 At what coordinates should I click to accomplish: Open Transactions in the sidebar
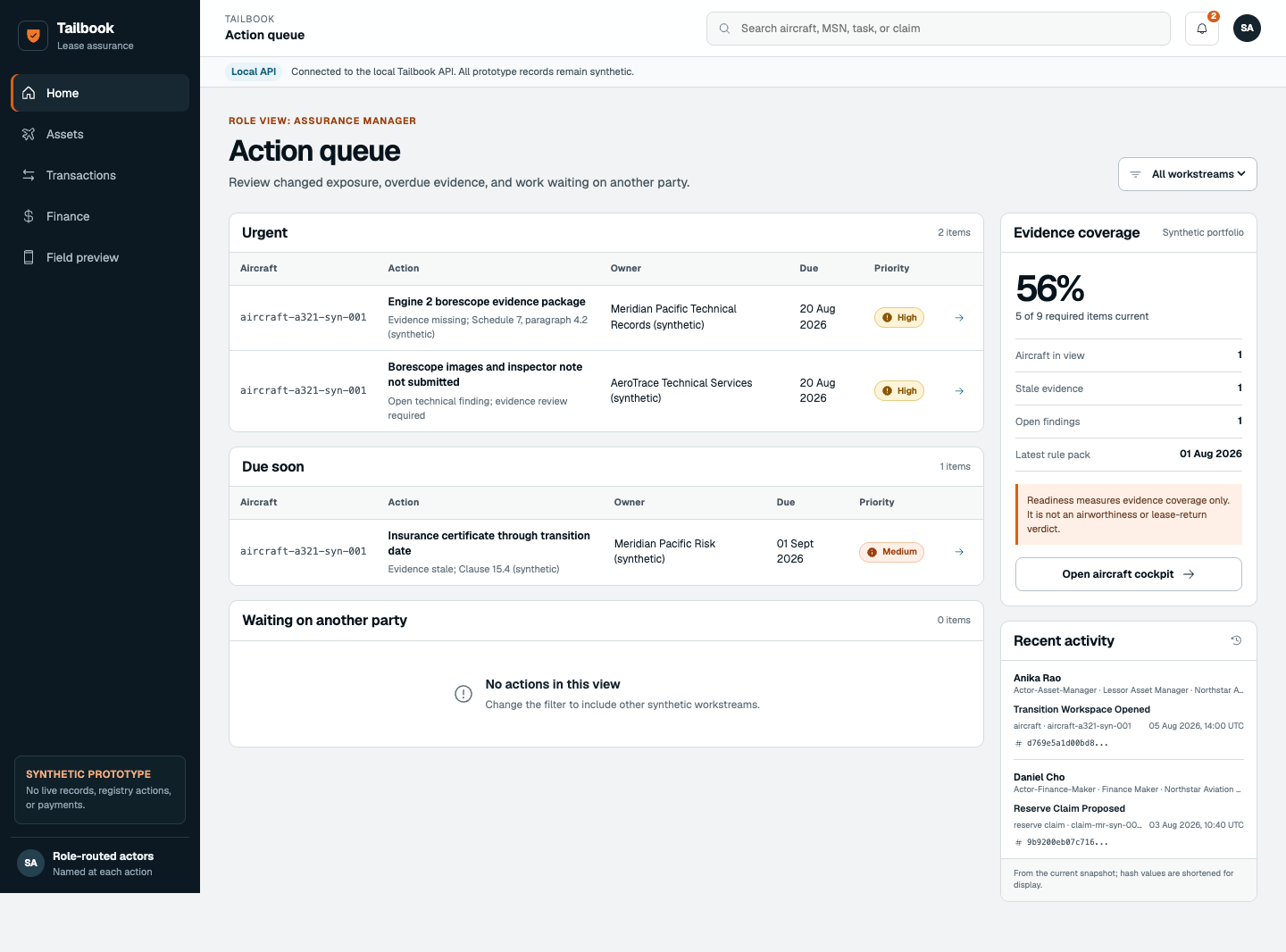coord(100,175)
